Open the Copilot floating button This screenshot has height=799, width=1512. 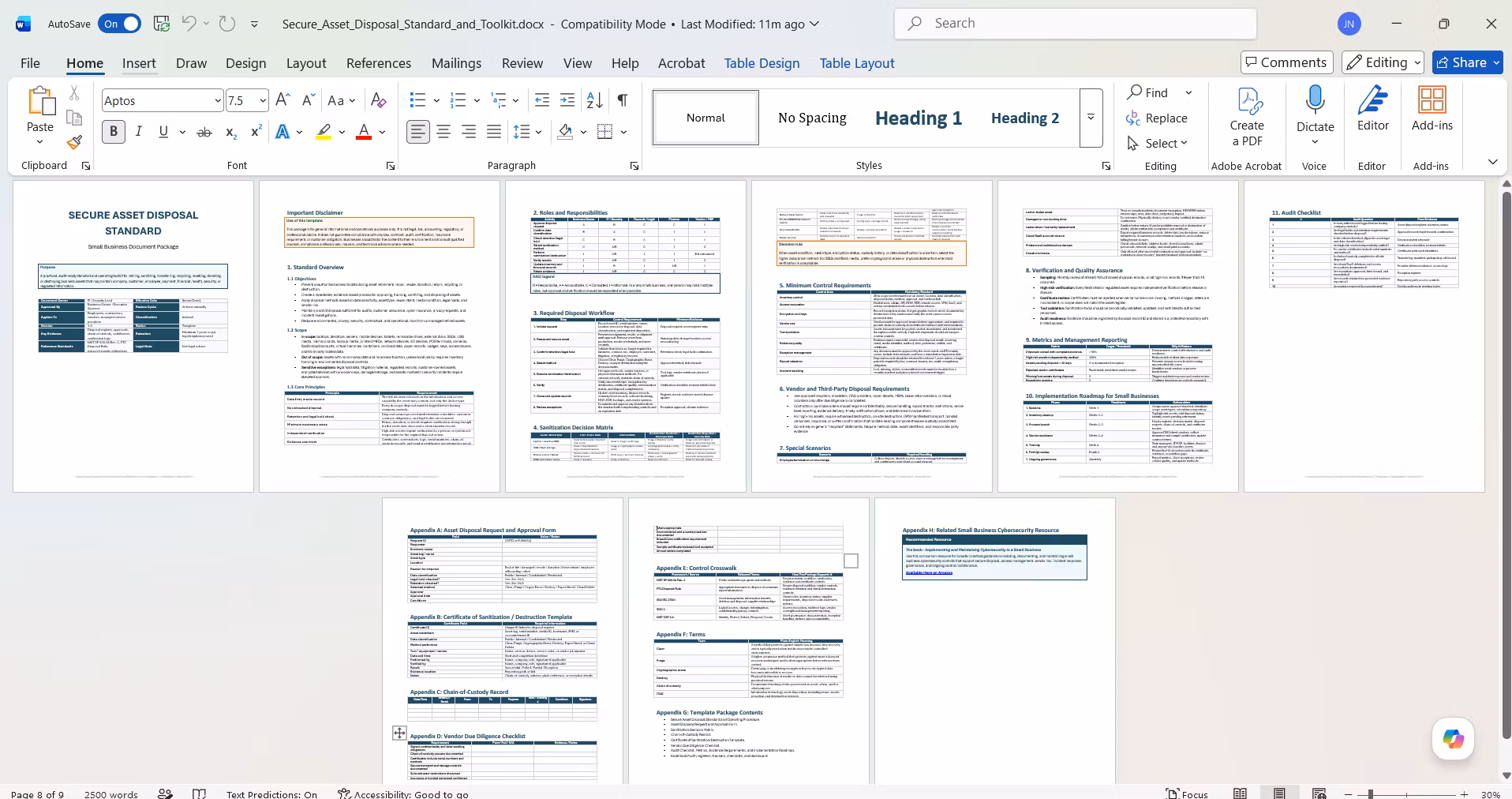[1453, 739]
